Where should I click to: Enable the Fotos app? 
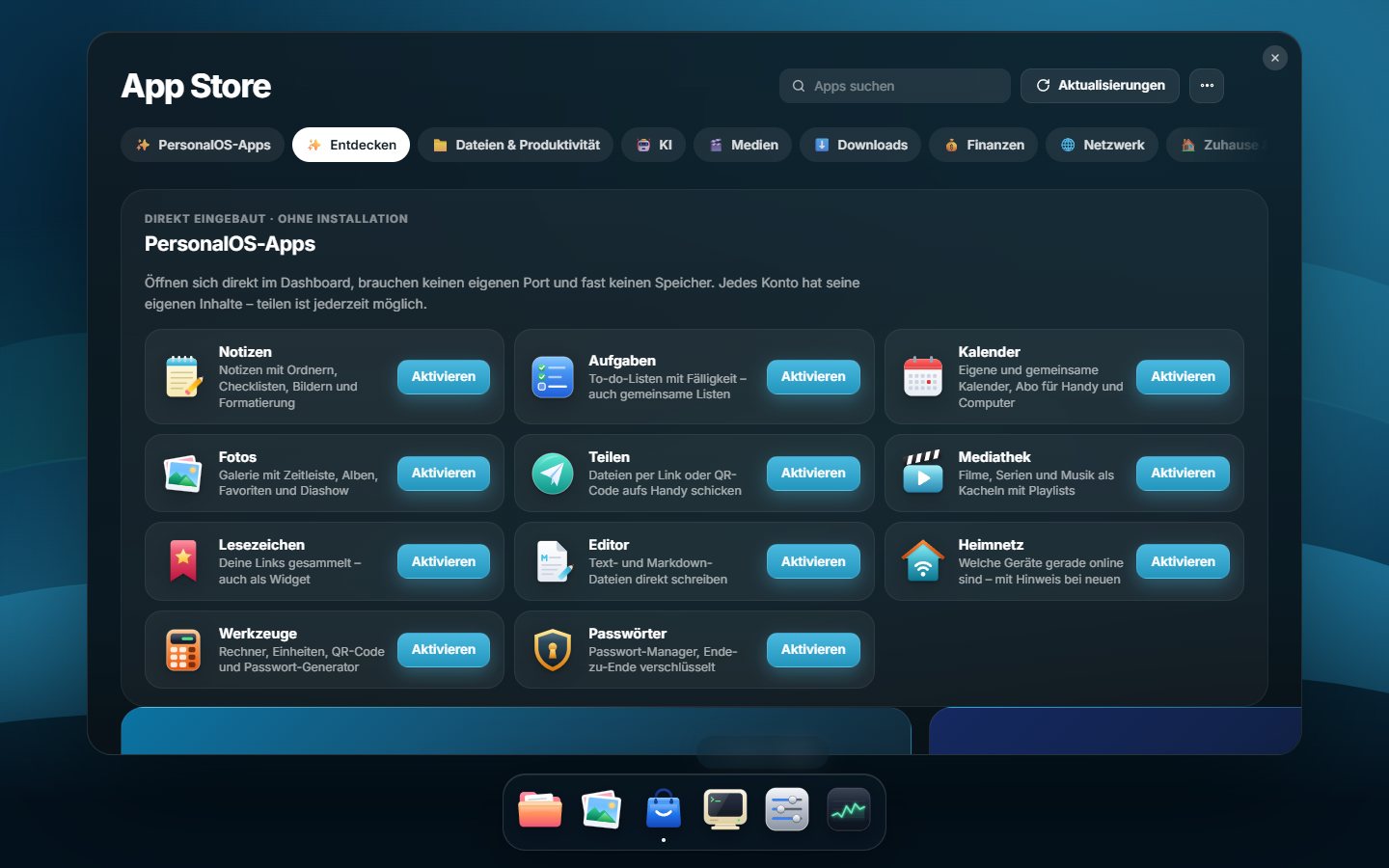(x=444, y=474)
